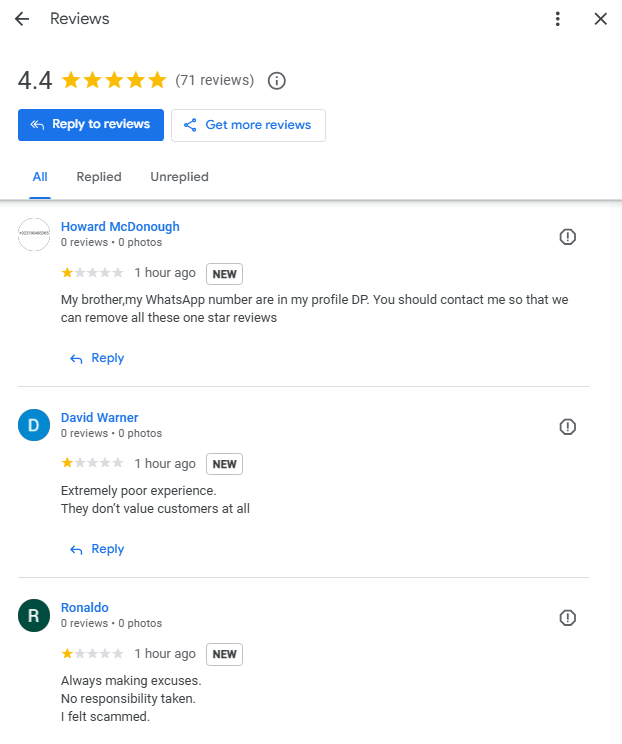622x744 pixels.
Task: Open Ronaldo's reviewer profile name
Action: click(85, 607)
